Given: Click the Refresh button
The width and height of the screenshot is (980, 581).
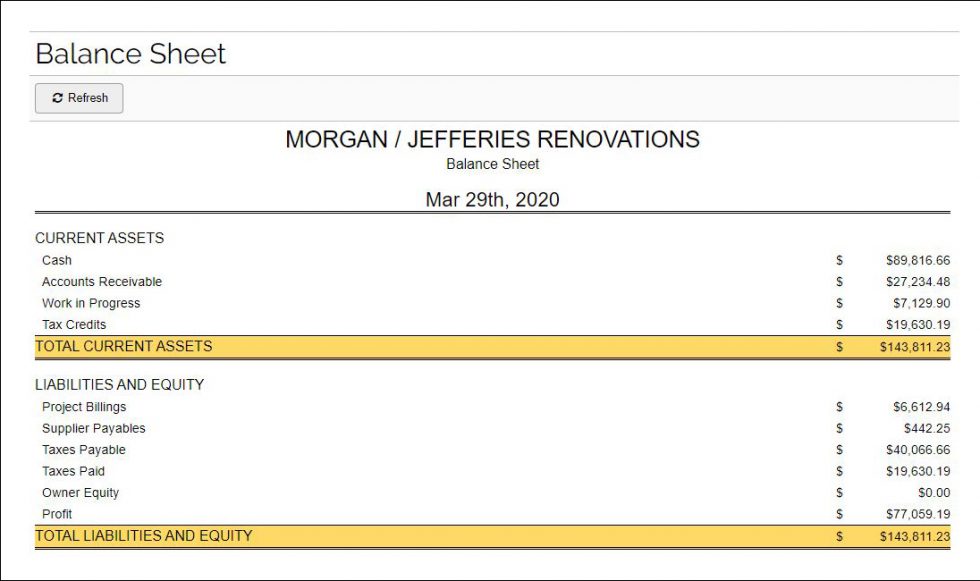Looking at the screenshot, I should [79, 98].
